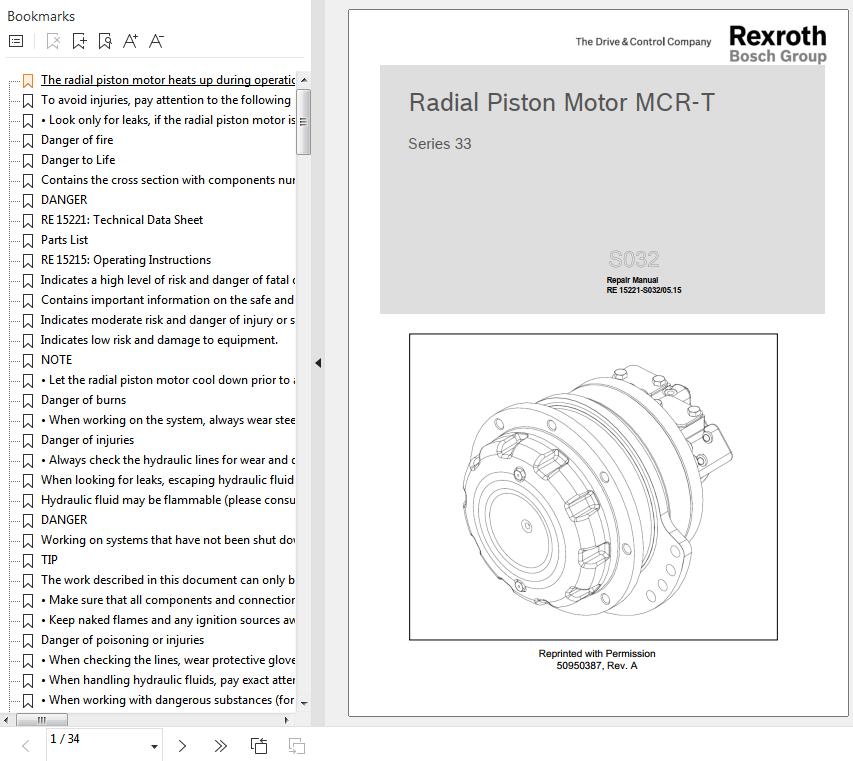Click the bookmark icon beside 'TIP'
Viewport: 853px width, 761px height.
(28, 561)
